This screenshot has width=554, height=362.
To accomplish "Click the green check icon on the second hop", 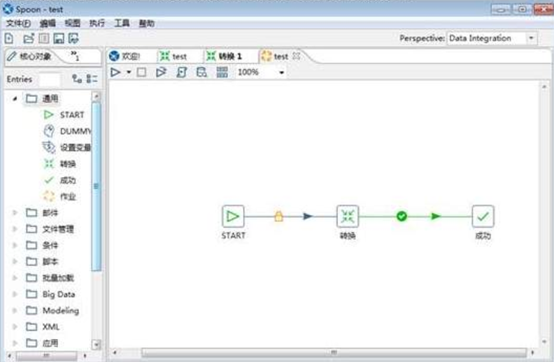I will click(x=401, y=216).
